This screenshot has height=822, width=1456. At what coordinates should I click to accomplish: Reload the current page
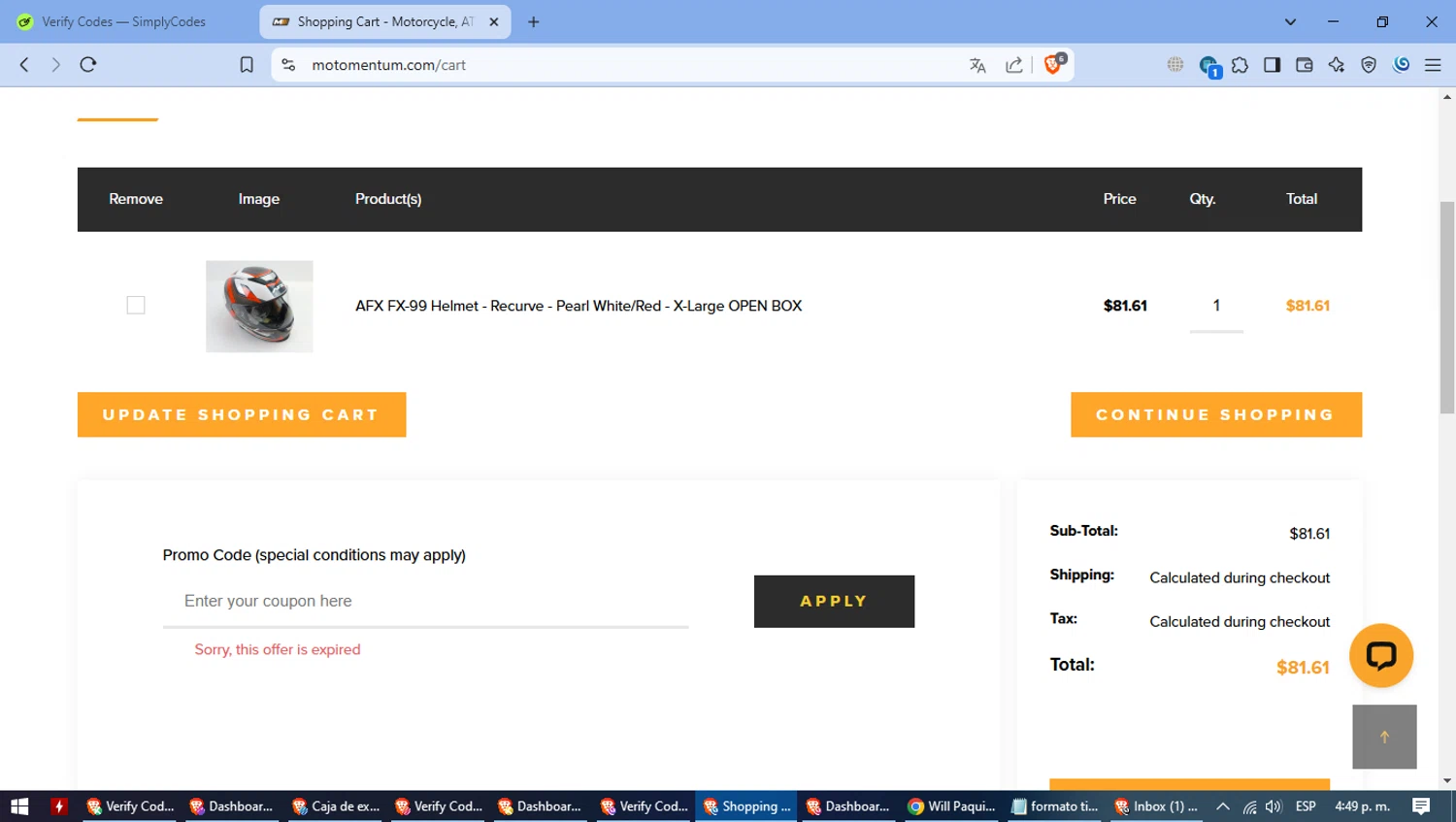pyautogui.click(x=88, y=65)
